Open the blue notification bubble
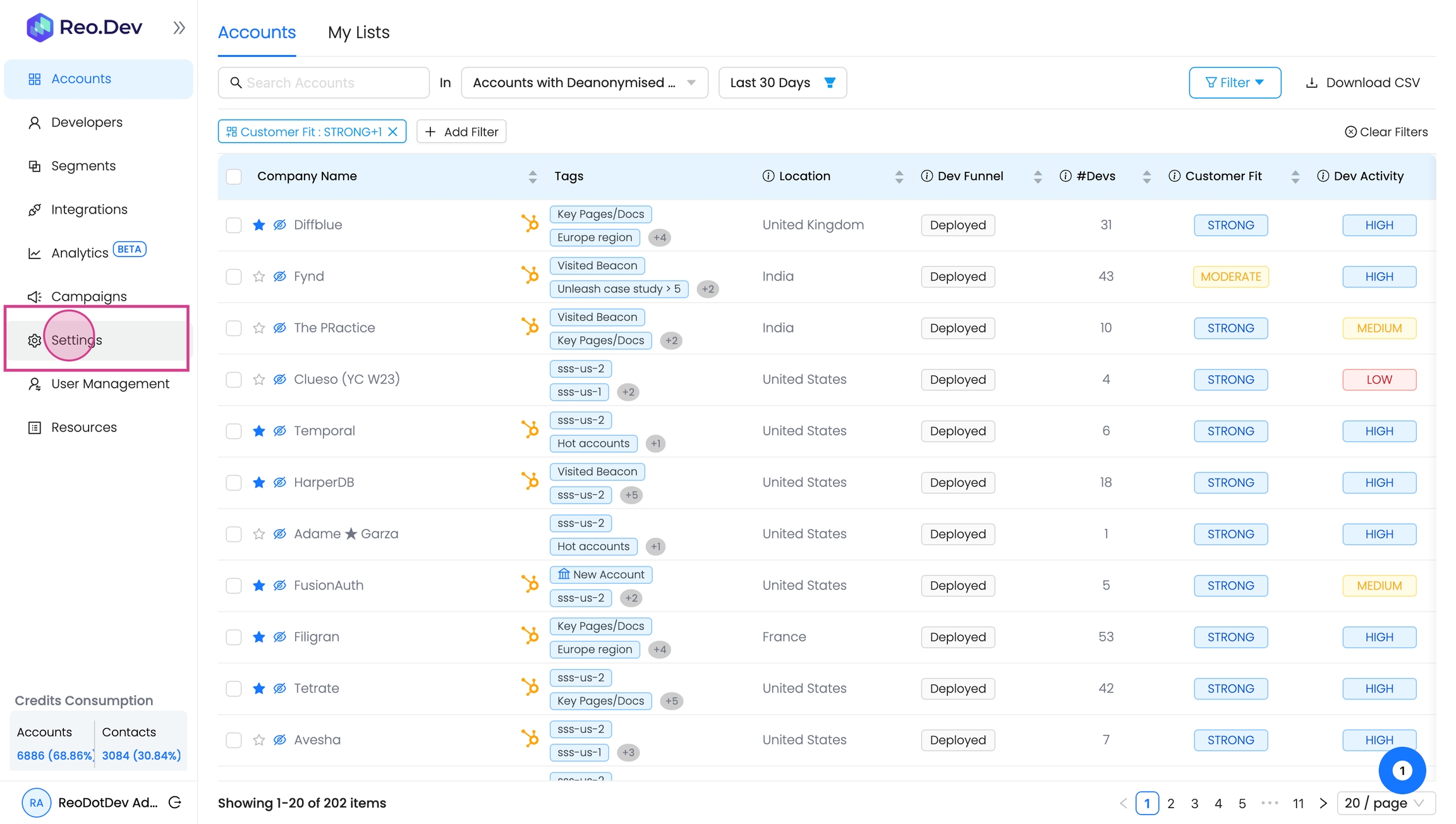Image resolution: width=1456 pixels, height=824 pixels. [x=1402, y=770]
